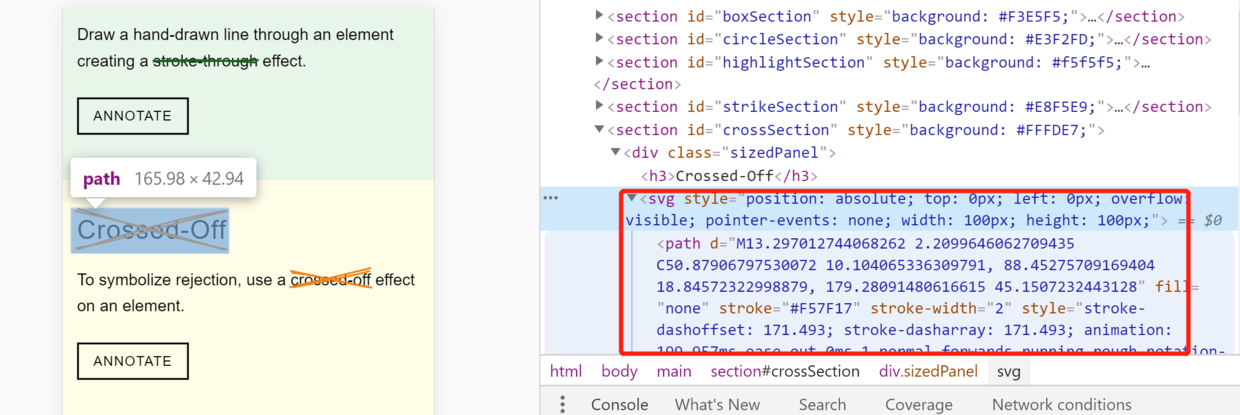Open the drawer kebab menu icon

coord(562,404)
